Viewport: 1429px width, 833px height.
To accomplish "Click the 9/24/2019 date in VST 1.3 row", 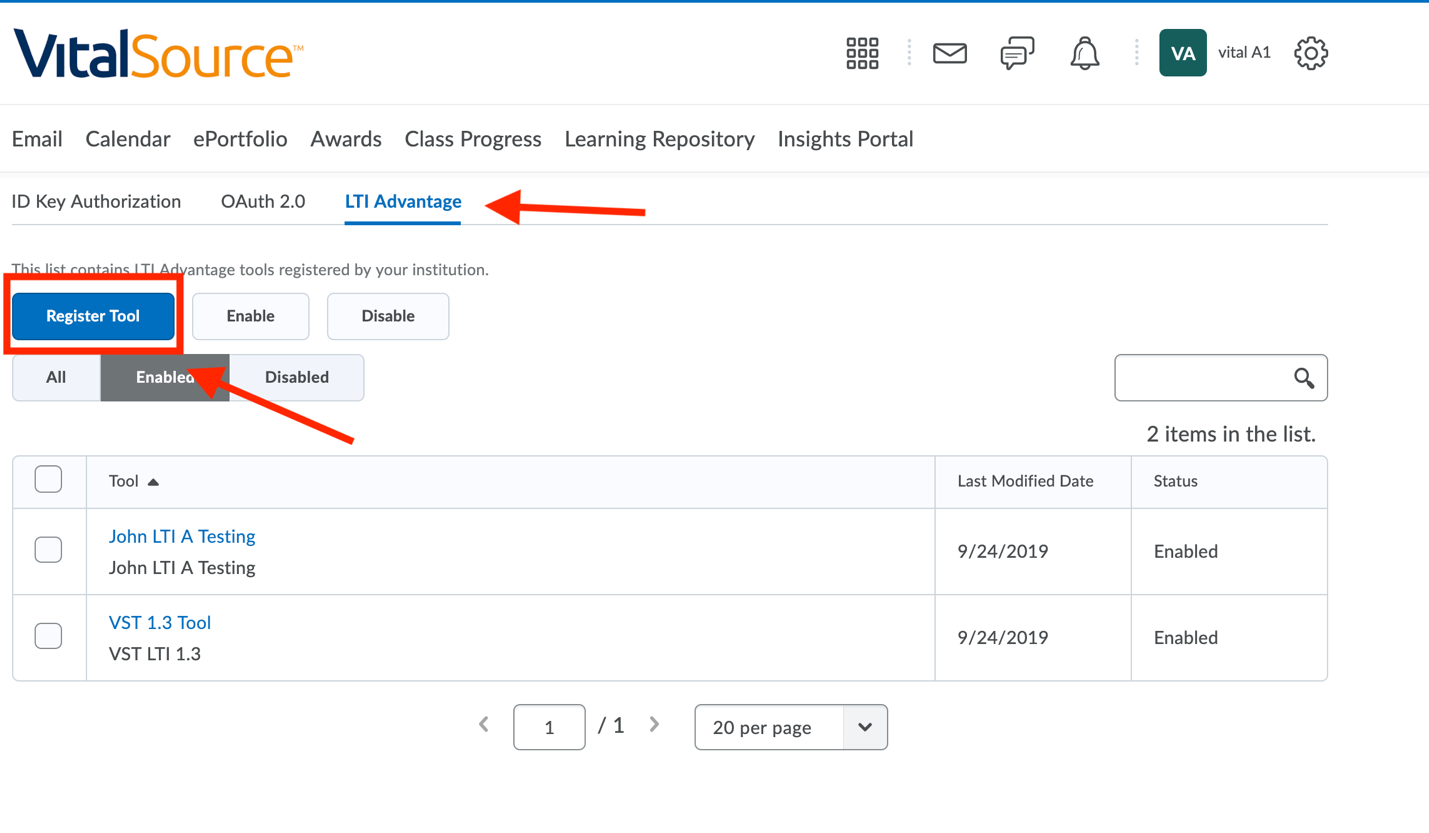I will (x=1003, y=637).
